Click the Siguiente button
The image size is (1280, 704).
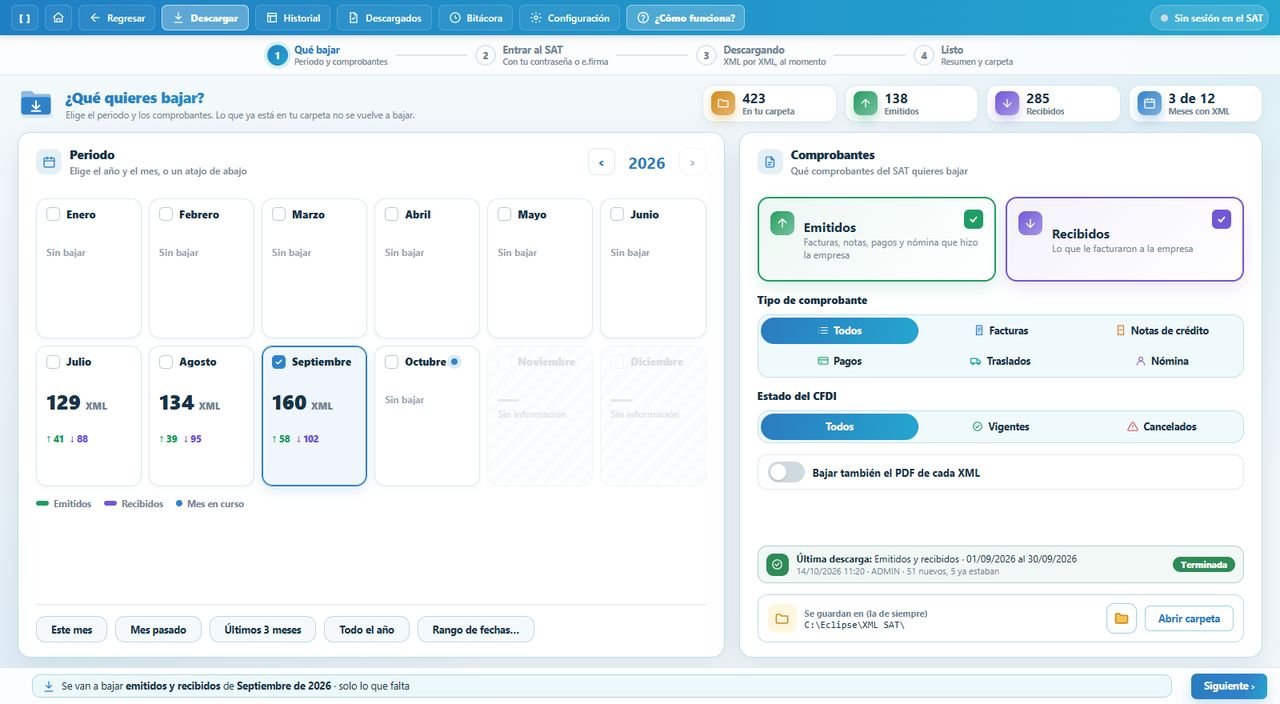[x=1229, y=686]
